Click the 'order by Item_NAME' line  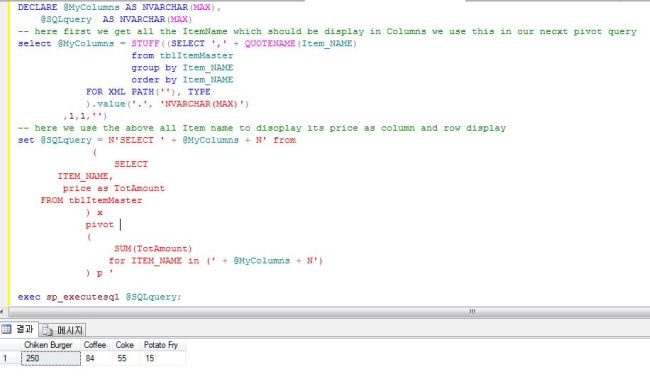pyautogui.click(x=182, y=80)
